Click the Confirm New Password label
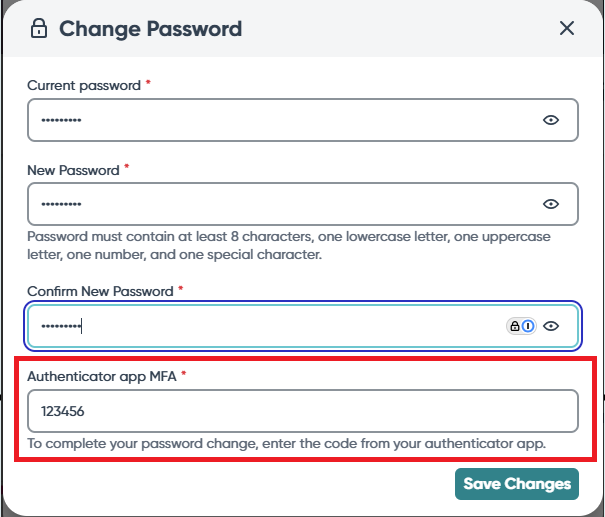605x517 pixels. 100,291
